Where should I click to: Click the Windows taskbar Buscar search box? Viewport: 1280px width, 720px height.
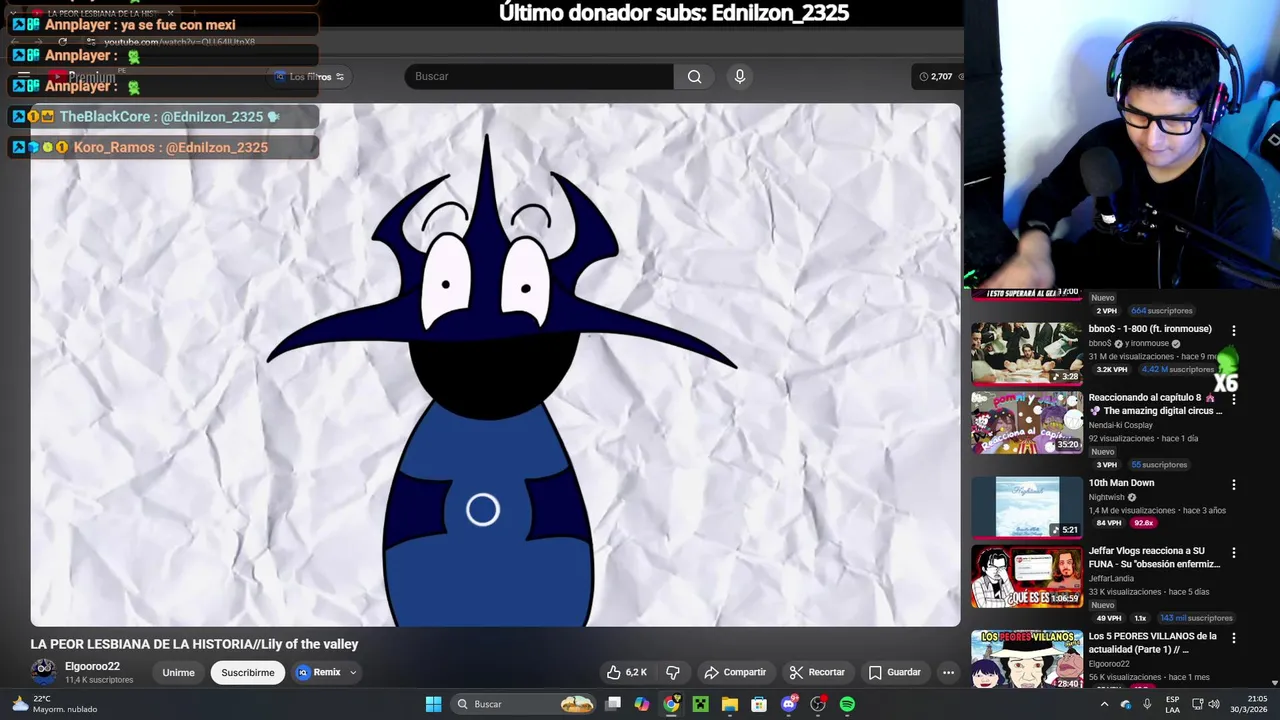pos(523,704)
